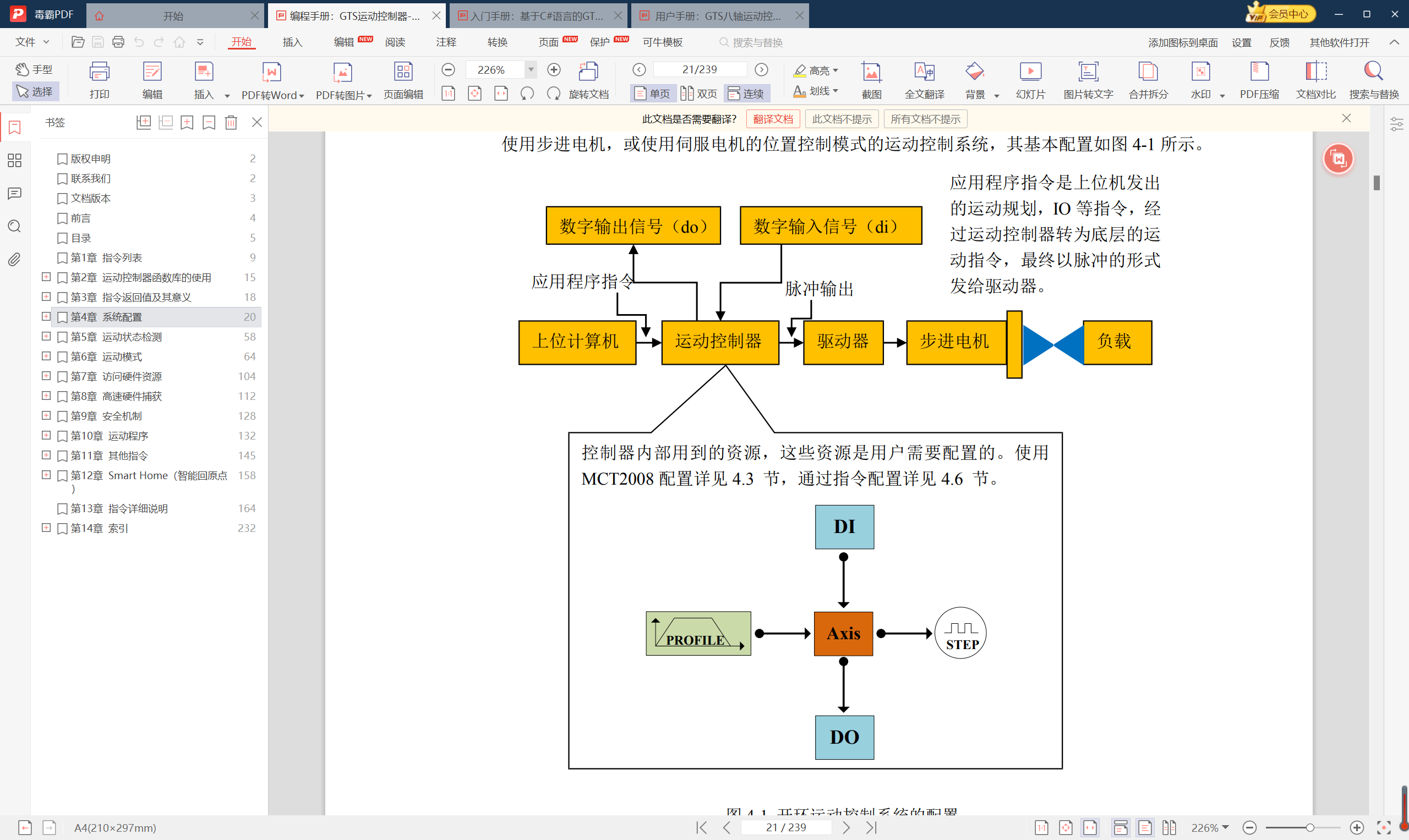
Task: Expand the 第5章 运动状态检测 bookmark
Action: 46,336
